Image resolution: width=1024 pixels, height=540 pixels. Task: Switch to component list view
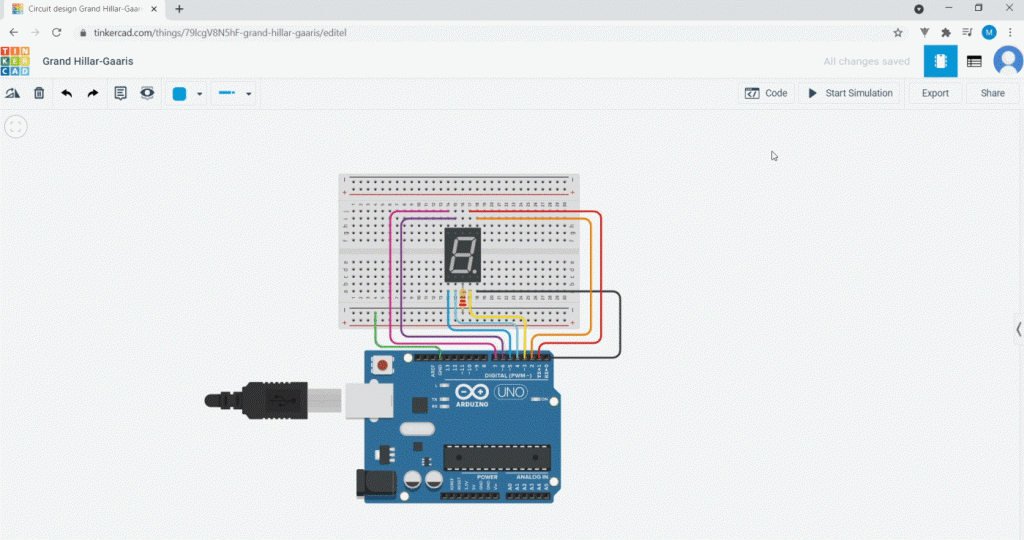(x=974, y=61)
